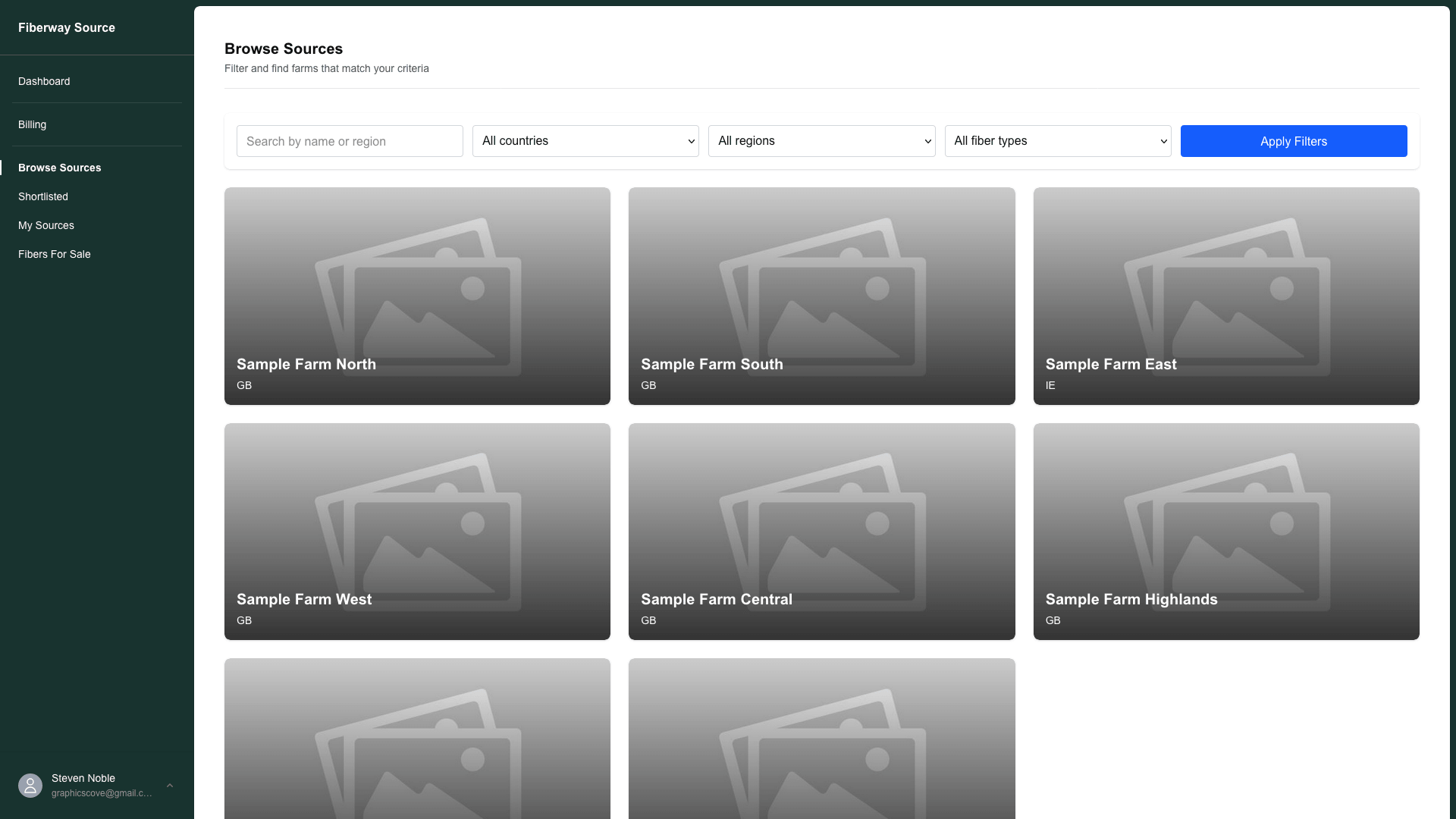Click the Browse Sources page heading
Viewport: 1456px width, 819px height.
tap(284, 49)
